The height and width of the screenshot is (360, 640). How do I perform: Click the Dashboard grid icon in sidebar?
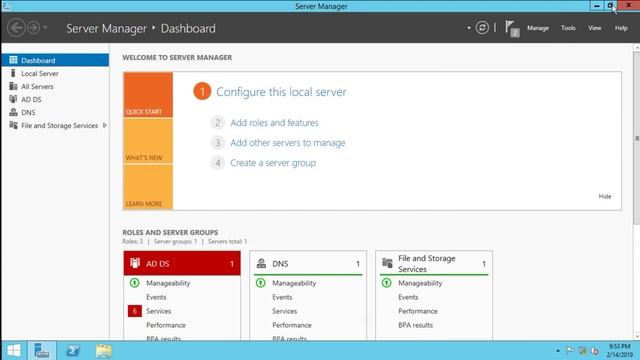(x=13, y=60)
